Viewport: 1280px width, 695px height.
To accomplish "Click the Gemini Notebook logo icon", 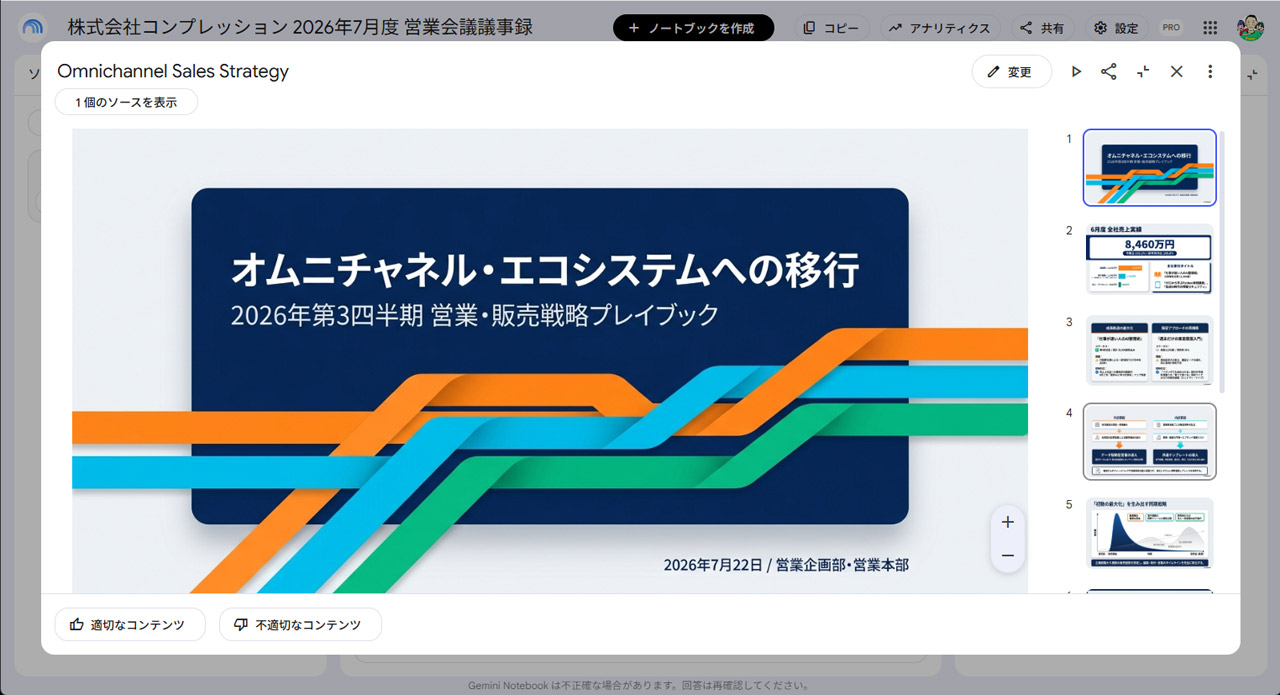I will pos(34,27).
